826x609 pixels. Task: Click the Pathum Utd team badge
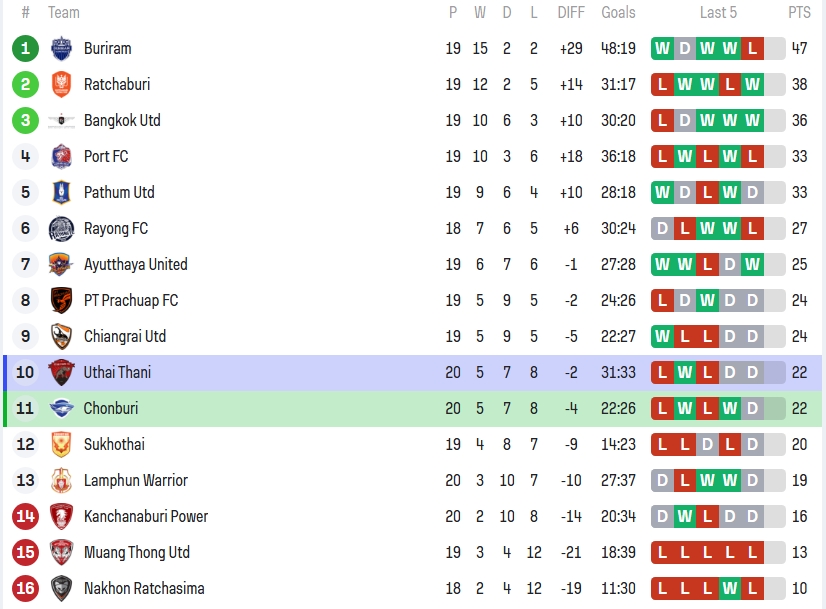tap(61, 193)
